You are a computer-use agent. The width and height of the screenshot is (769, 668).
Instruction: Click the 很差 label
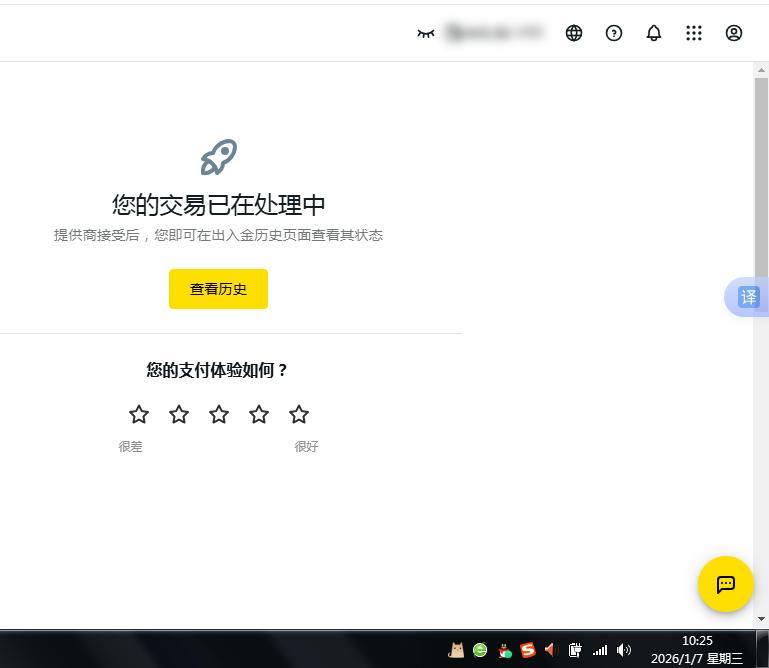pyautogui.click(x=130, y=446)
